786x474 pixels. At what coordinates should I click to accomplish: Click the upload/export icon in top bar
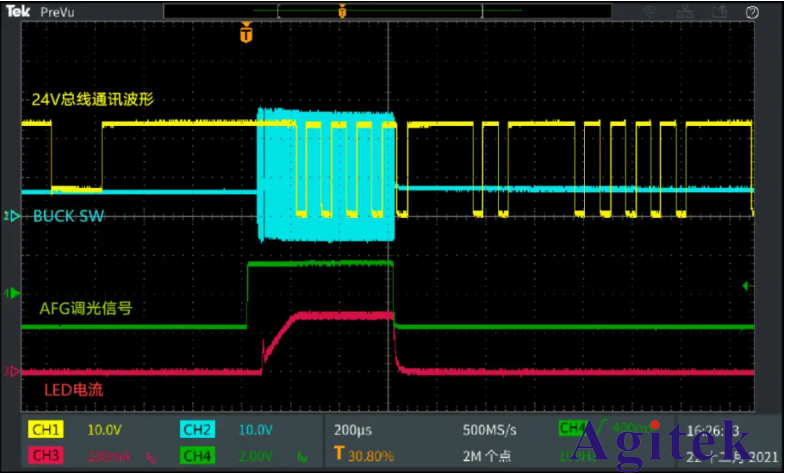click(722, 13)
